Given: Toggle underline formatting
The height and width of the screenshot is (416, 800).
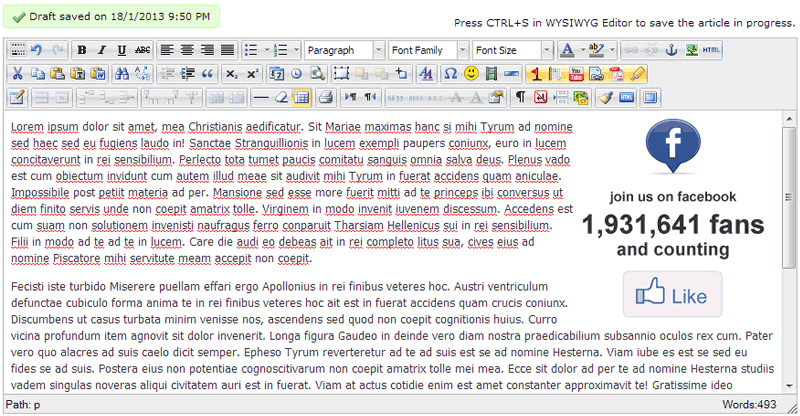Looking at the screenshot, I should coord(122,50).
